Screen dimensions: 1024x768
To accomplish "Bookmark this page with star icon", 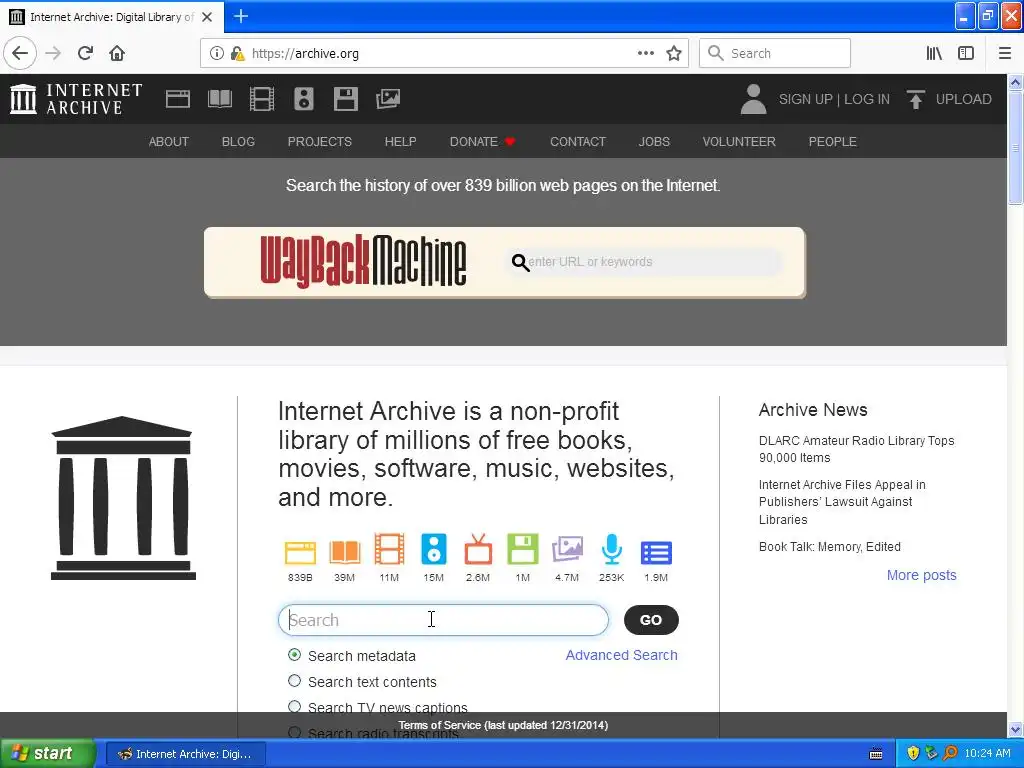I will (674, 53).
